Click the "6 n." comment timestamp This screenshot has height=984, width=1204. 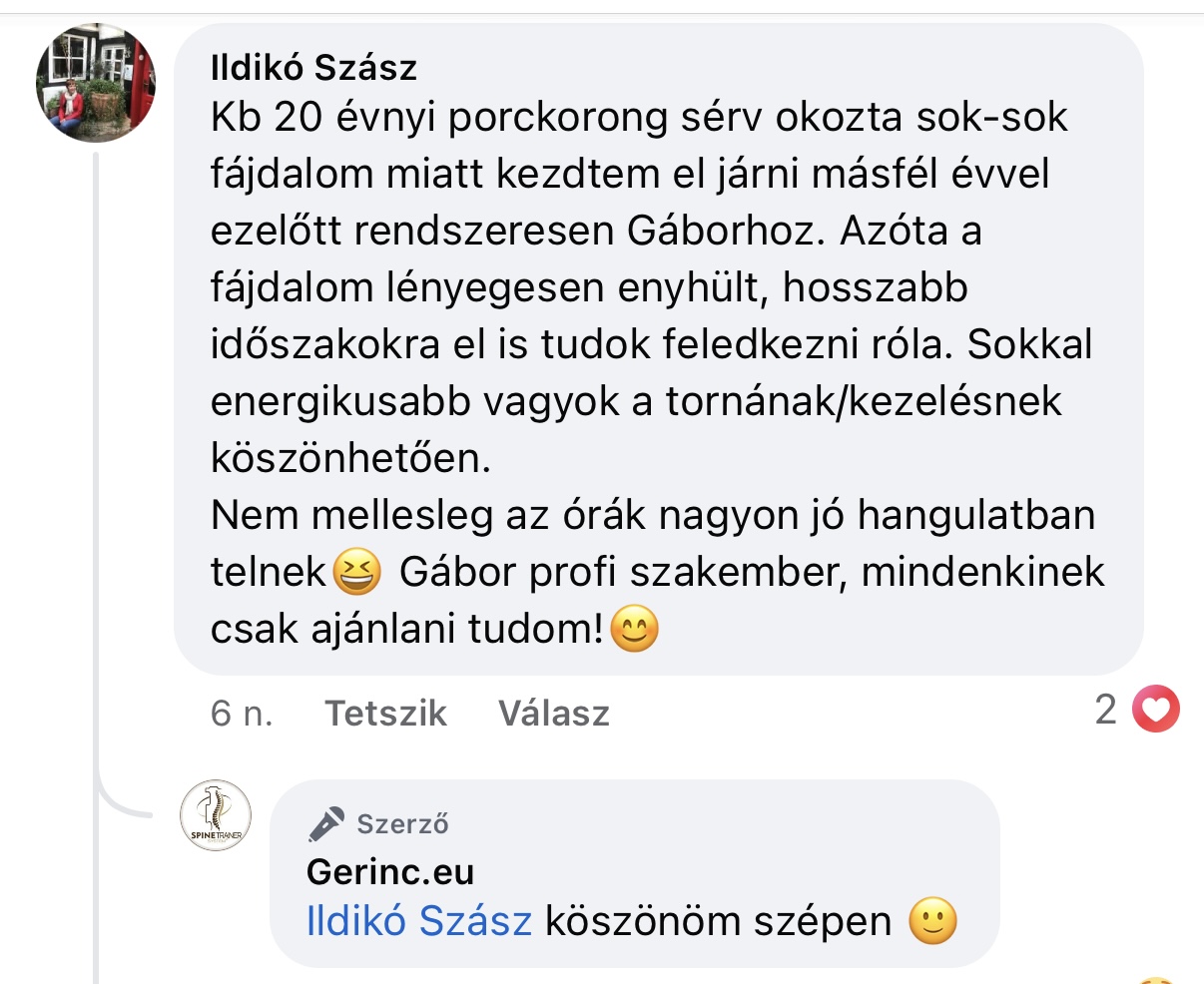coord(242,713)
